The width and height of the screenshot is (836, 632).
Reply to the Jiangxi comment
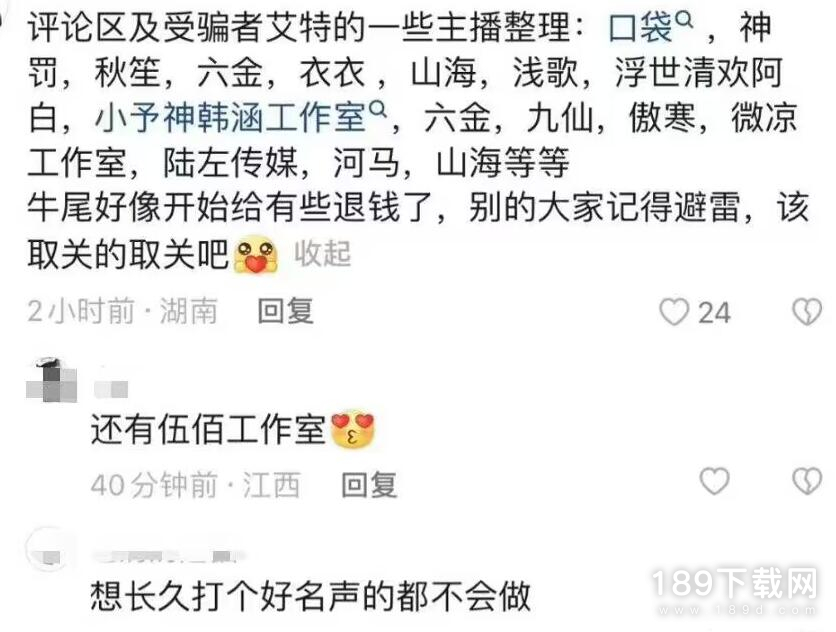369,485
